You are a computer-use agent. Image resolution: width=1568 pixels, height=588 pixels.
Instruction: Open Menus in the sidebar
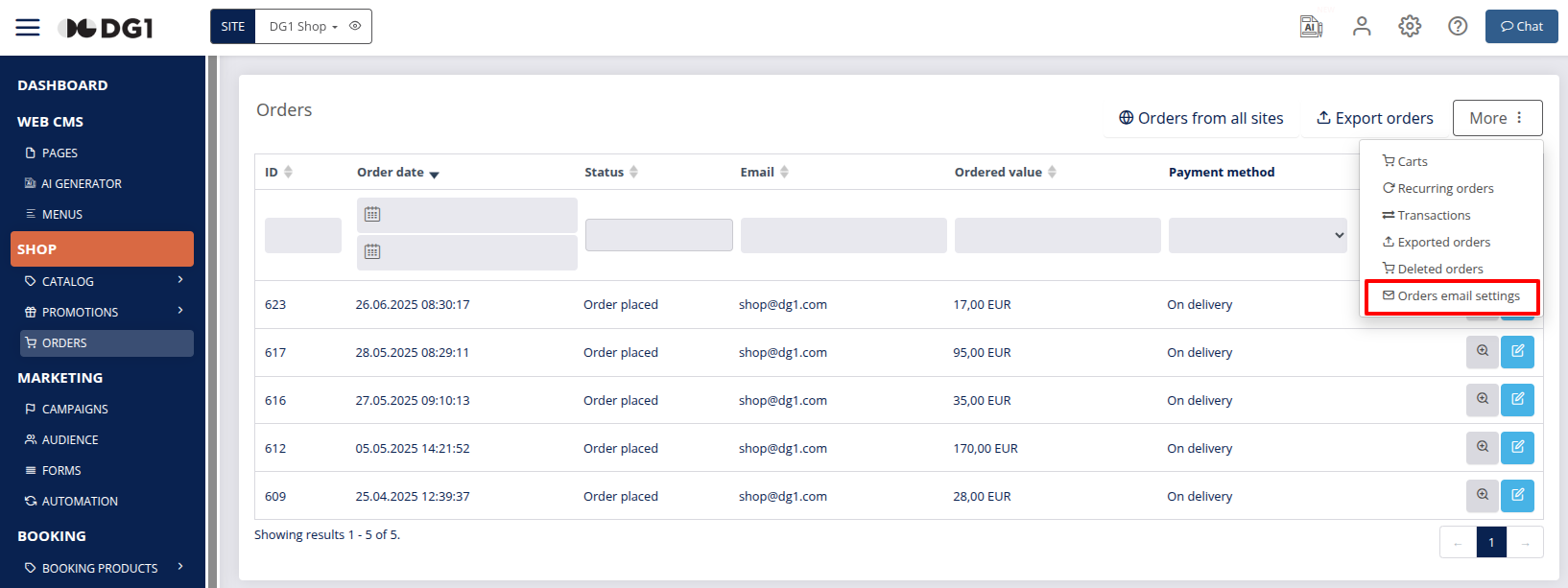(61, 214)
